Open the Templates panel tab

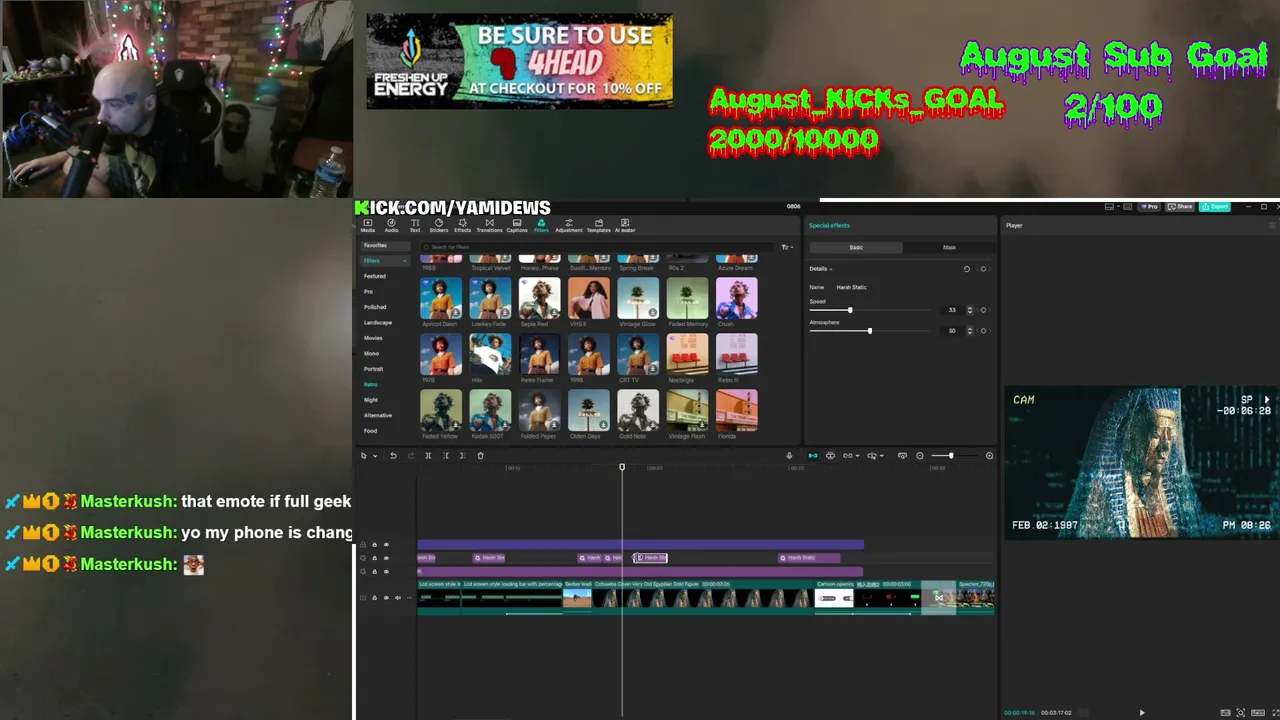(598, 226)
